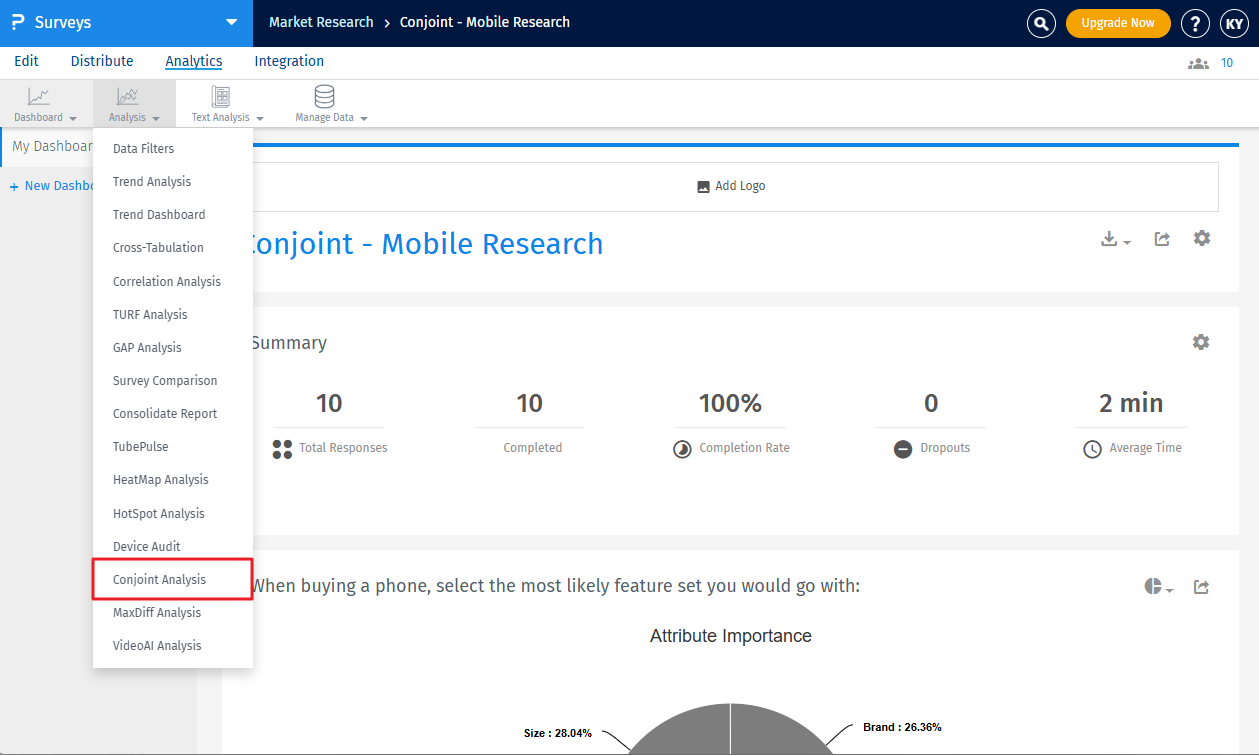
Task: Click the search magnifier icon
Action: pyautogui.click(x=1041, y=23)
